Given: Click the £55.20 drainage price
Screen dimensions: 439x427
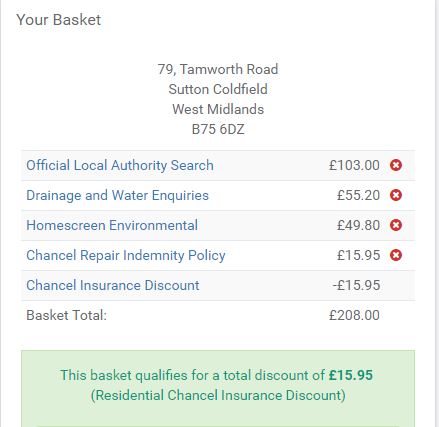Looking at the screenshot, I should [358, 195].
